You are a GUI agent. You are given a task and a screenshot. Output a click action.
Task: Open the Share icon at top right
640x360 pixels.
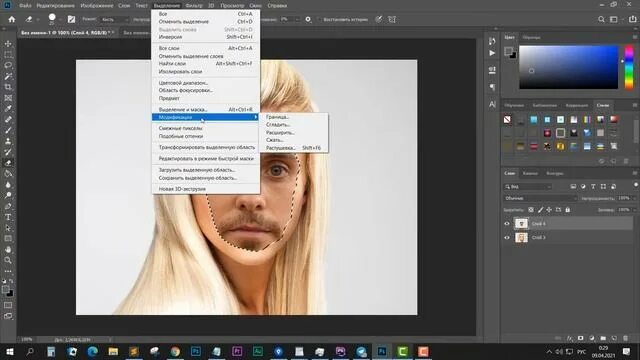point(632,19)
